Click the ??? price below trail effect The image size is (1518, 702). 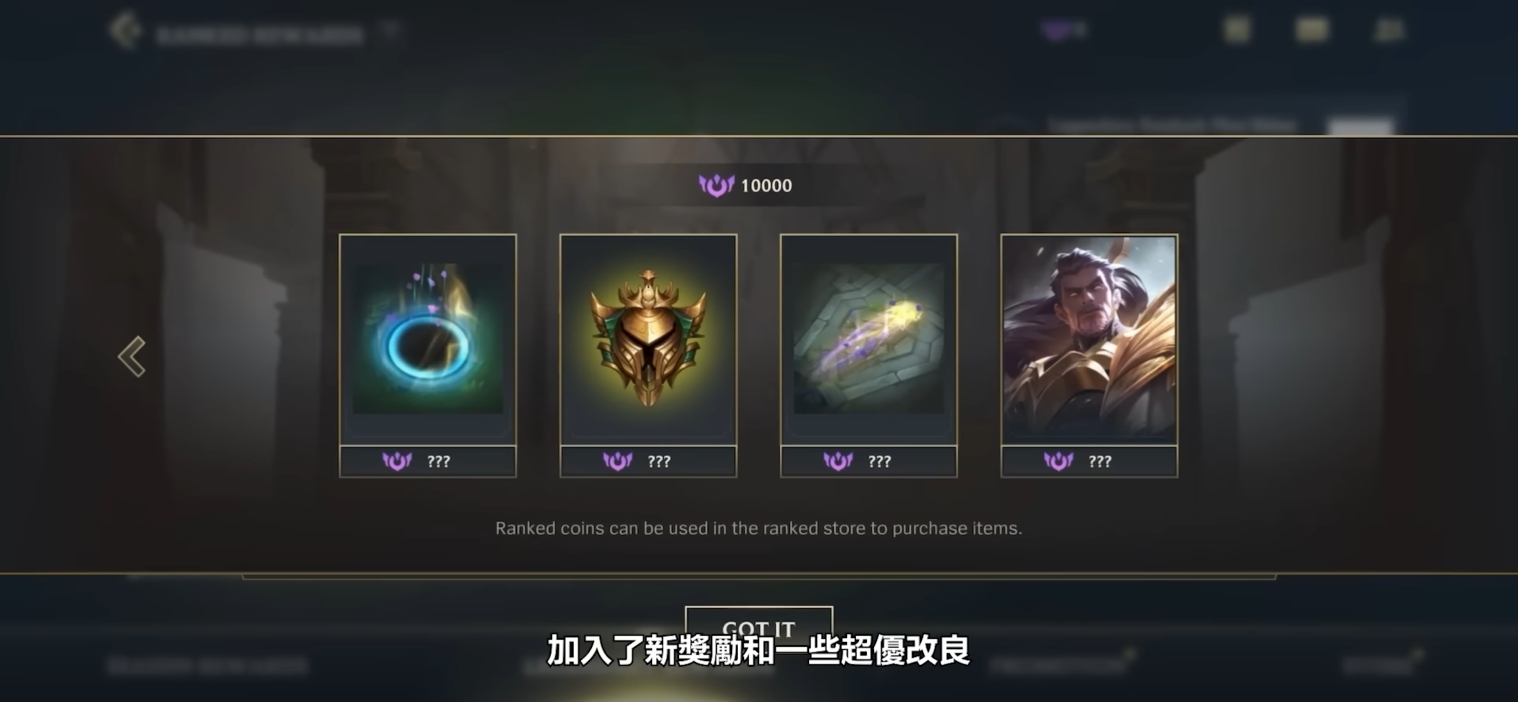point(879,461)
